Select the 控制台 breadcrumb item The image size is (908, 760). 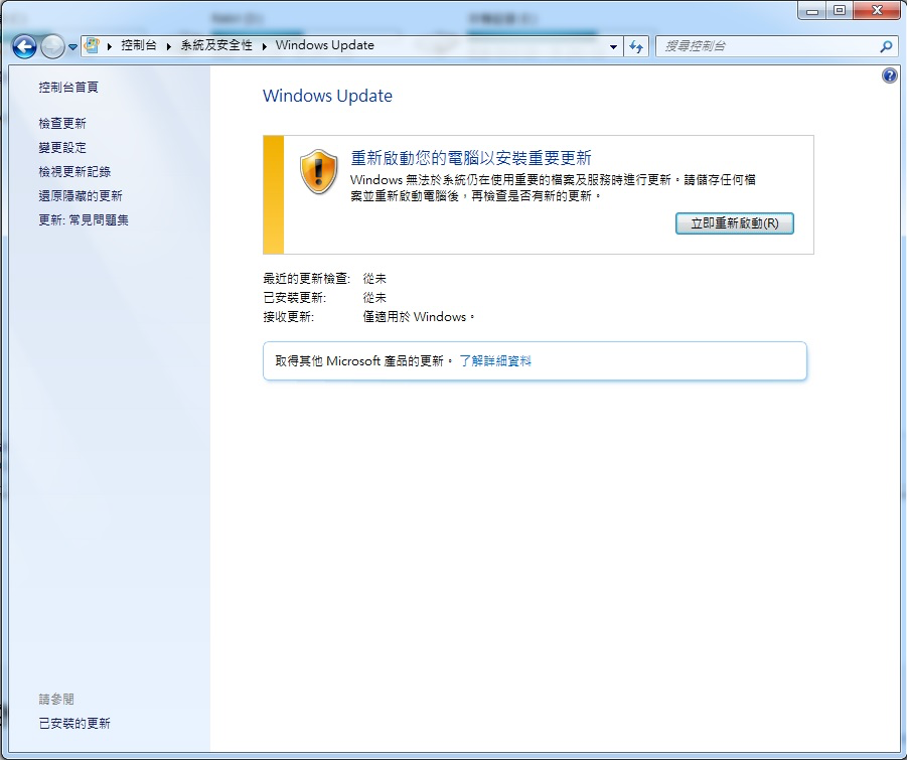click(138, 45)
